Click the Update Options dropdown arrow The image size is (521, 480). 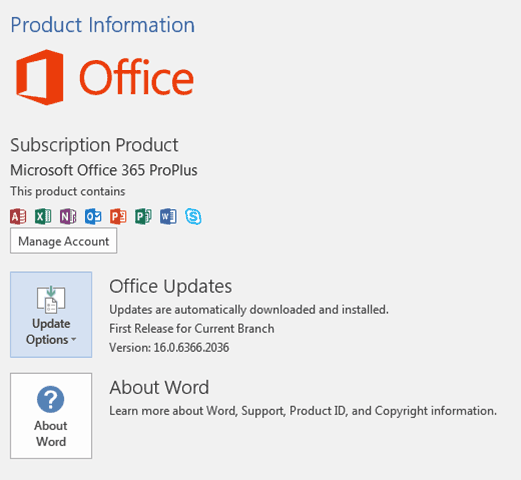coord(74,340)
